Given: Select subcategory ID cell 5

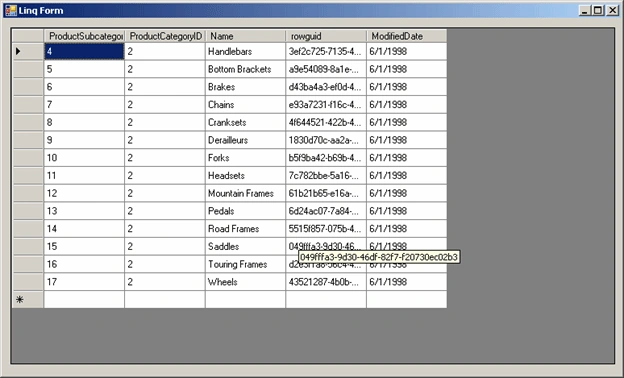Looking at the screenshot, I should [x=84, y=69].
